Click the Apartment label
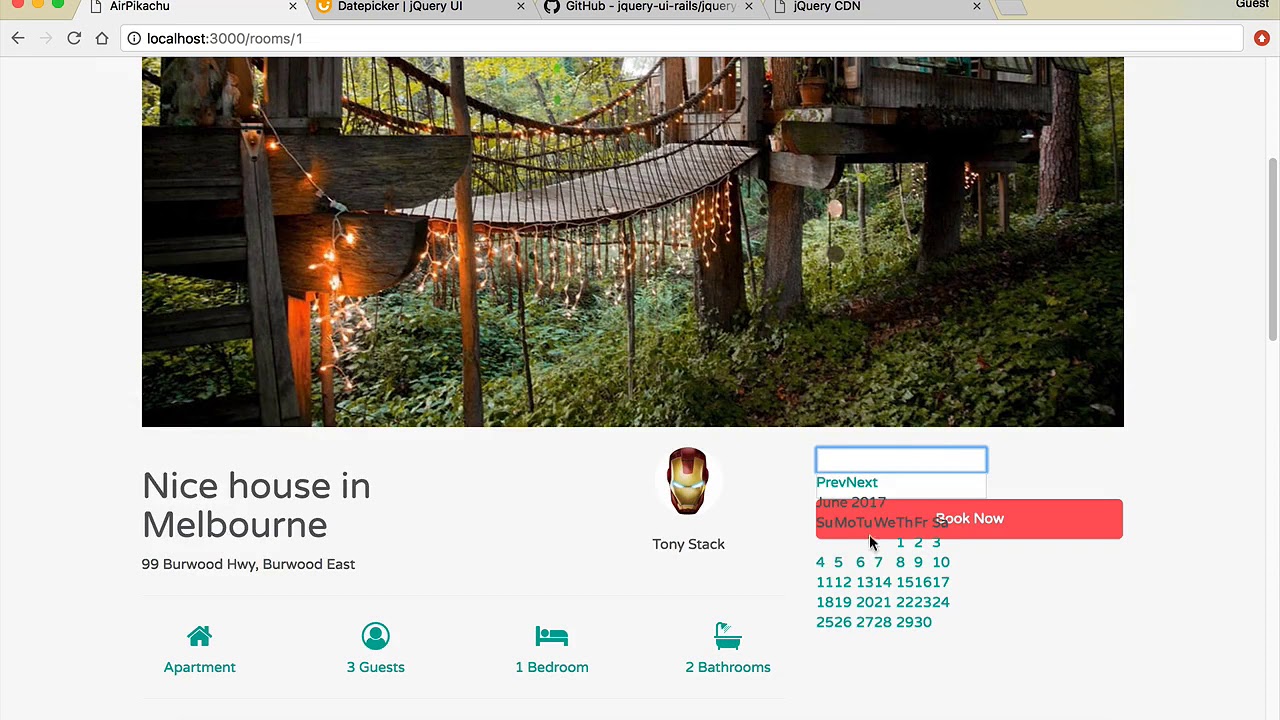 tap(200, 667)
